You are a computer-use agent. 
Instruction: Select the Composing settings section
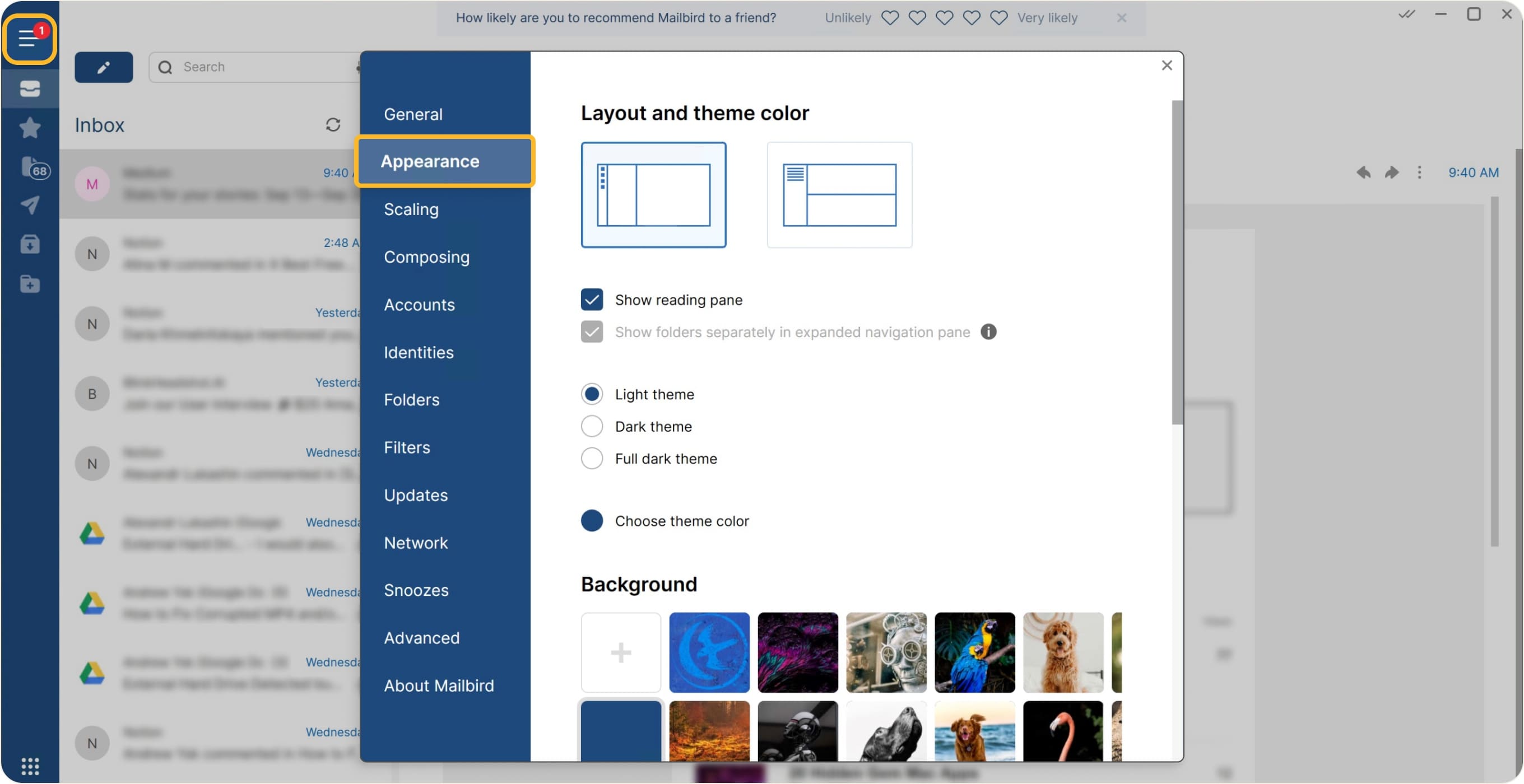coord(426,256)
